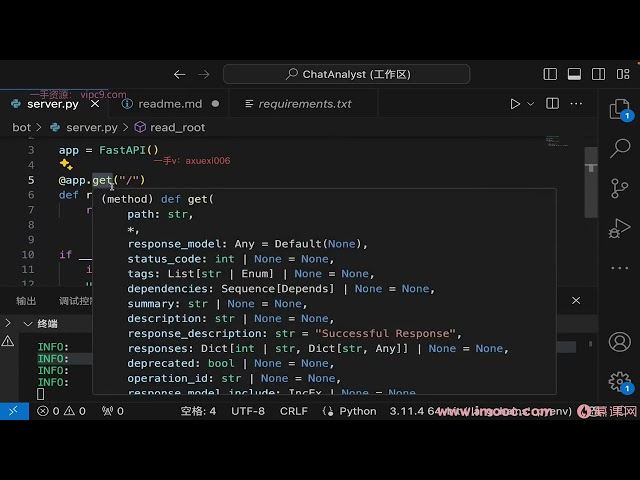Go back with the left arrow
Screen dimensions: 640x480
pyautogui.click(x=180, y=74)
